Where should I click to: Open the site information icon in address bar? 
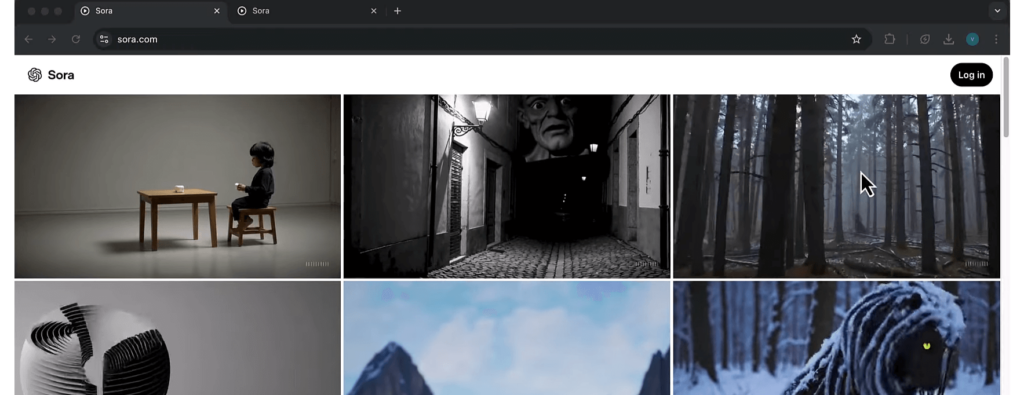pyautogui.click(x=104, y=39)
